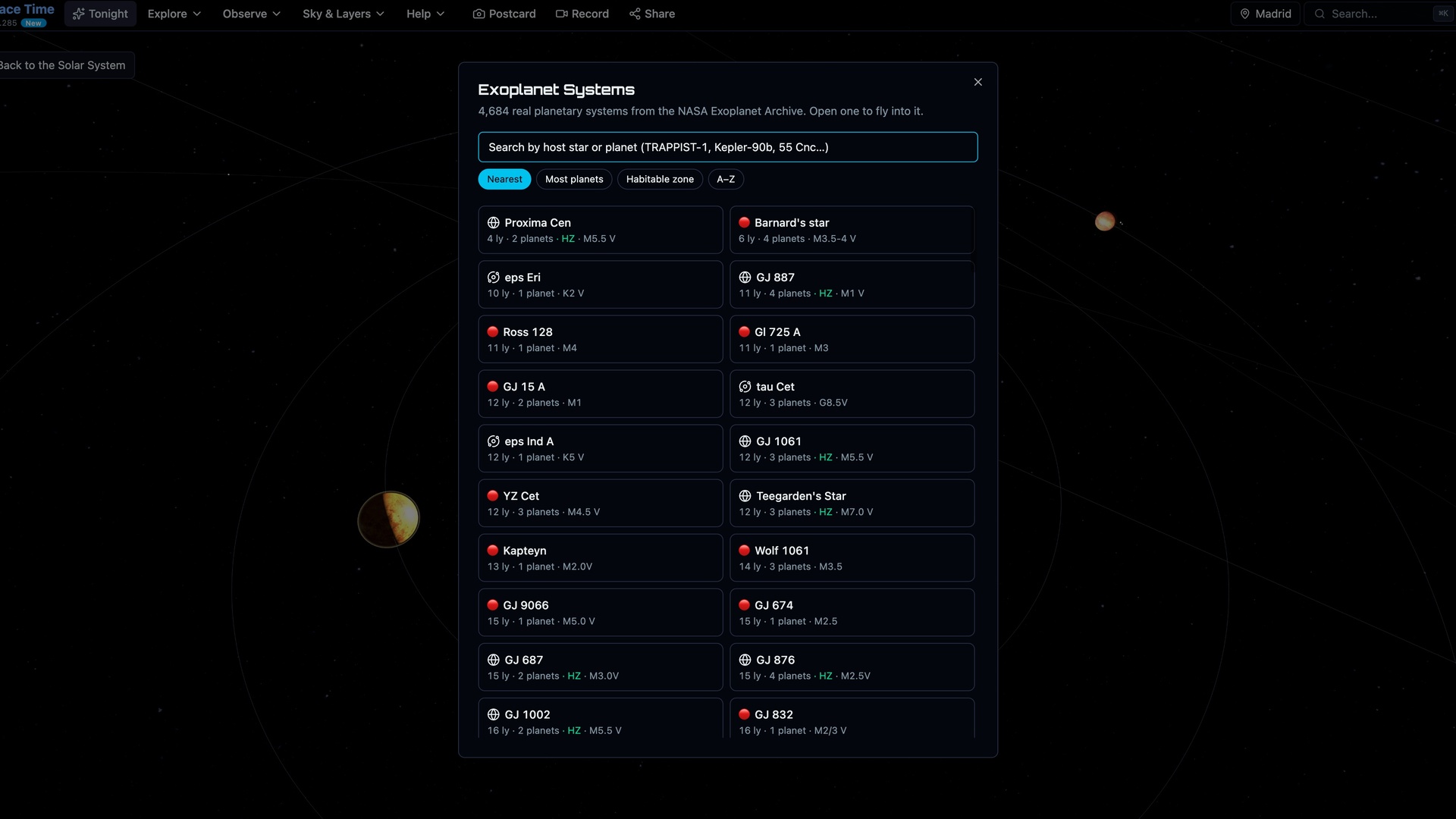Click '15 ly · 1 planet · M5.0 V' text

tap(541, 621)
